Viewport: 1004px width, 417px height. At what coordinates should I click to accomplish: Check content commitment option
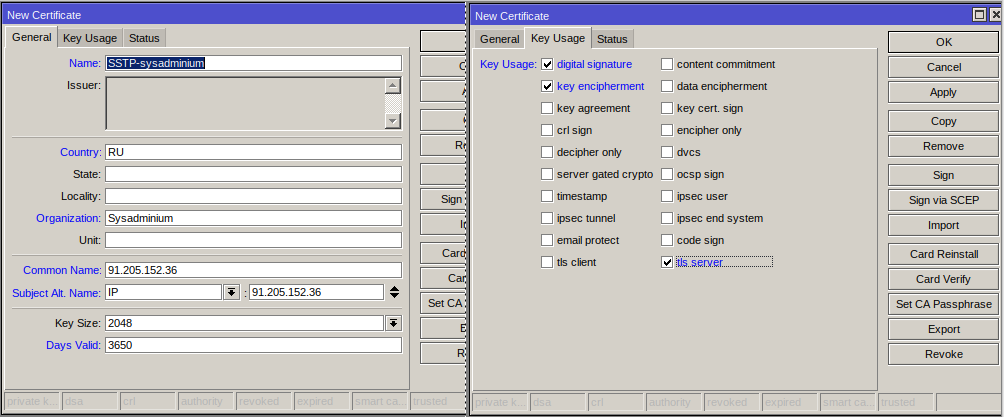click(x=667, y=64)
